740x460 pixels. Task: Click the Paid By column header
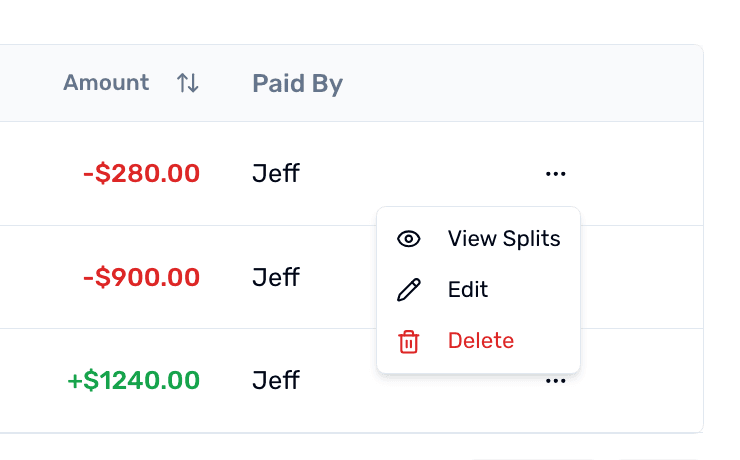297,84
